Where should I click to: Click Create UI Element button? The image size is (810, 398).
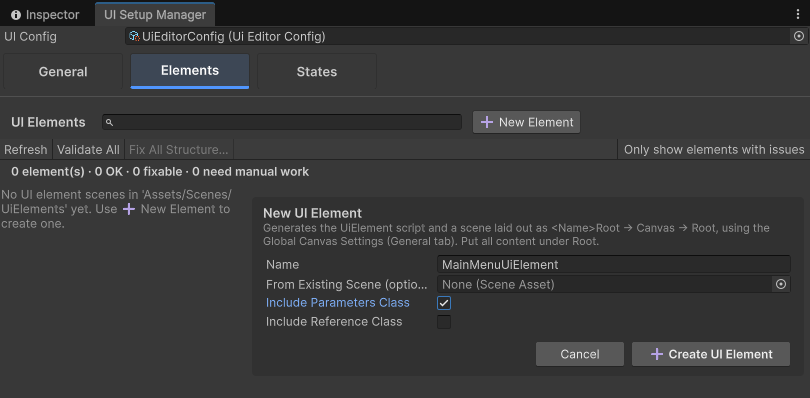711,354
